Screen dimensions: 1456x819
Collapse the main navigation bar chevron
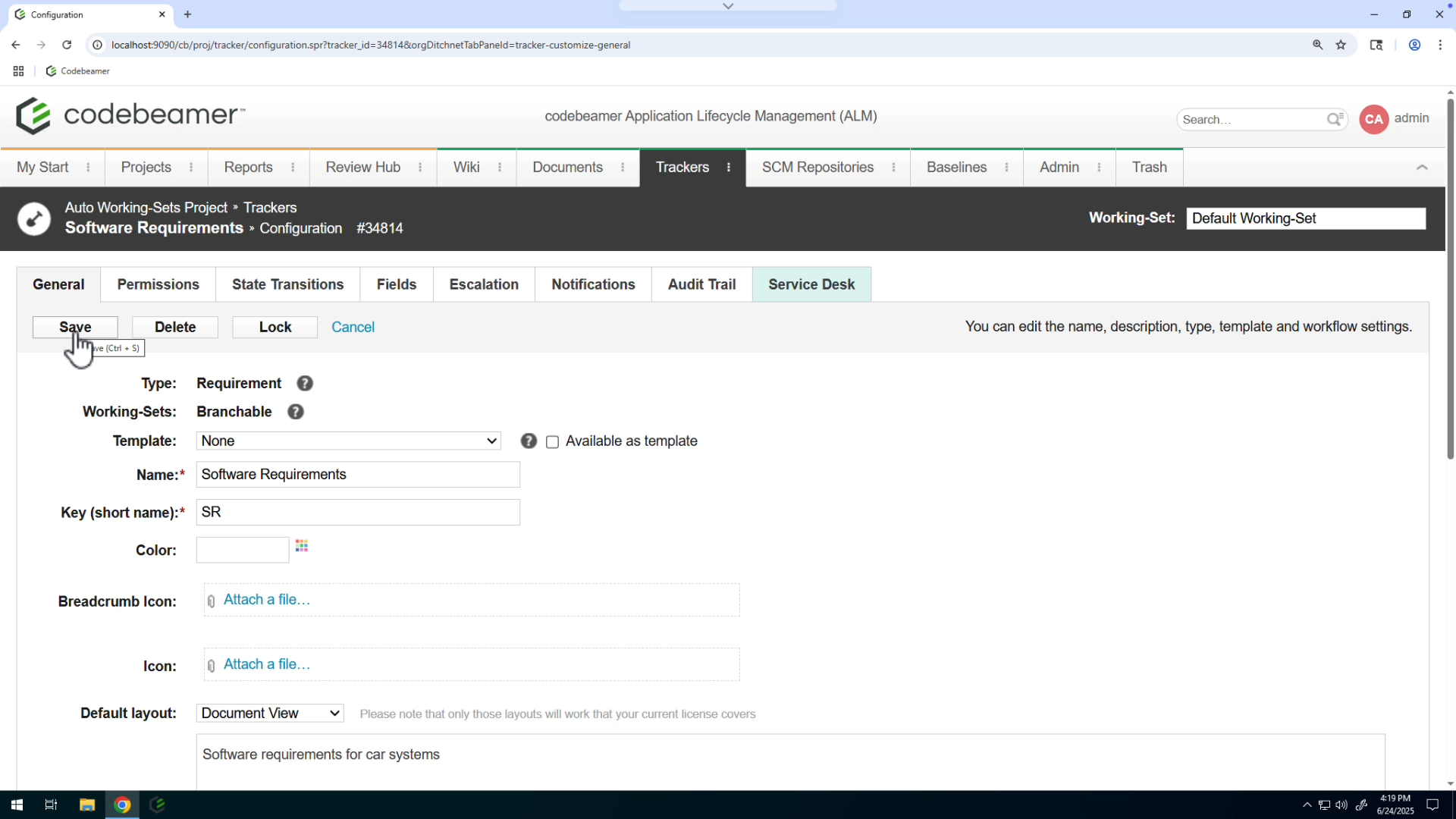(x=1422, y=168)
